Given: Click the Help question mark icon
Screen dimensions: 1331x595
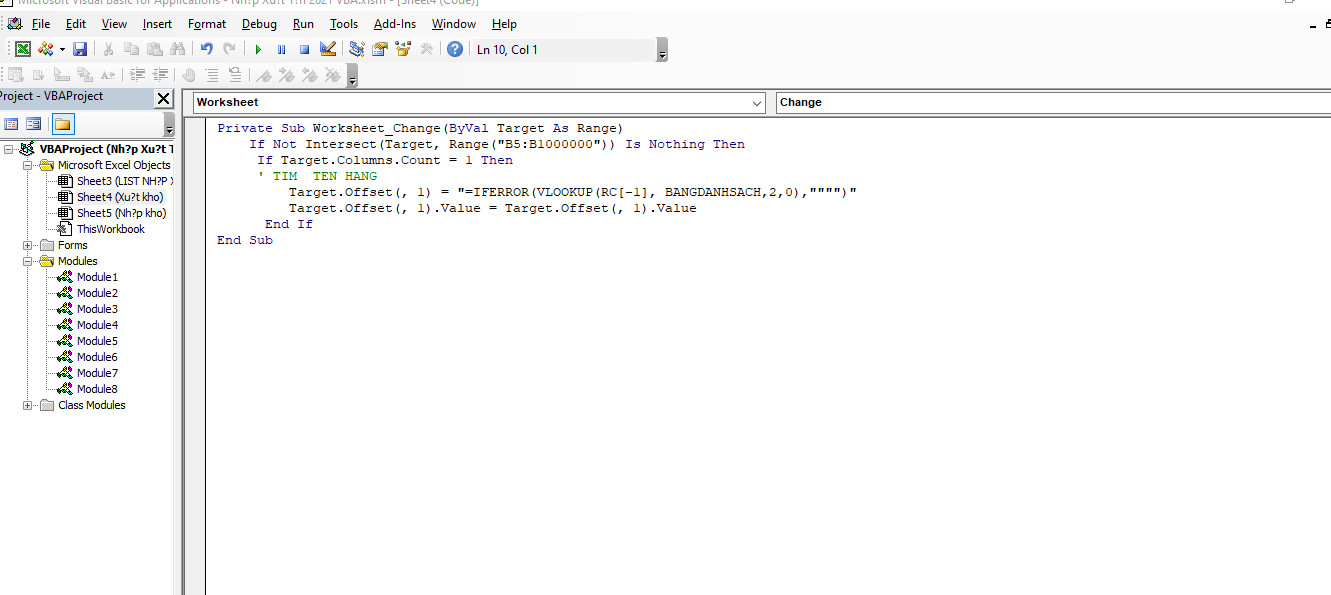Looking at the screenshot, I should point(455,49).
